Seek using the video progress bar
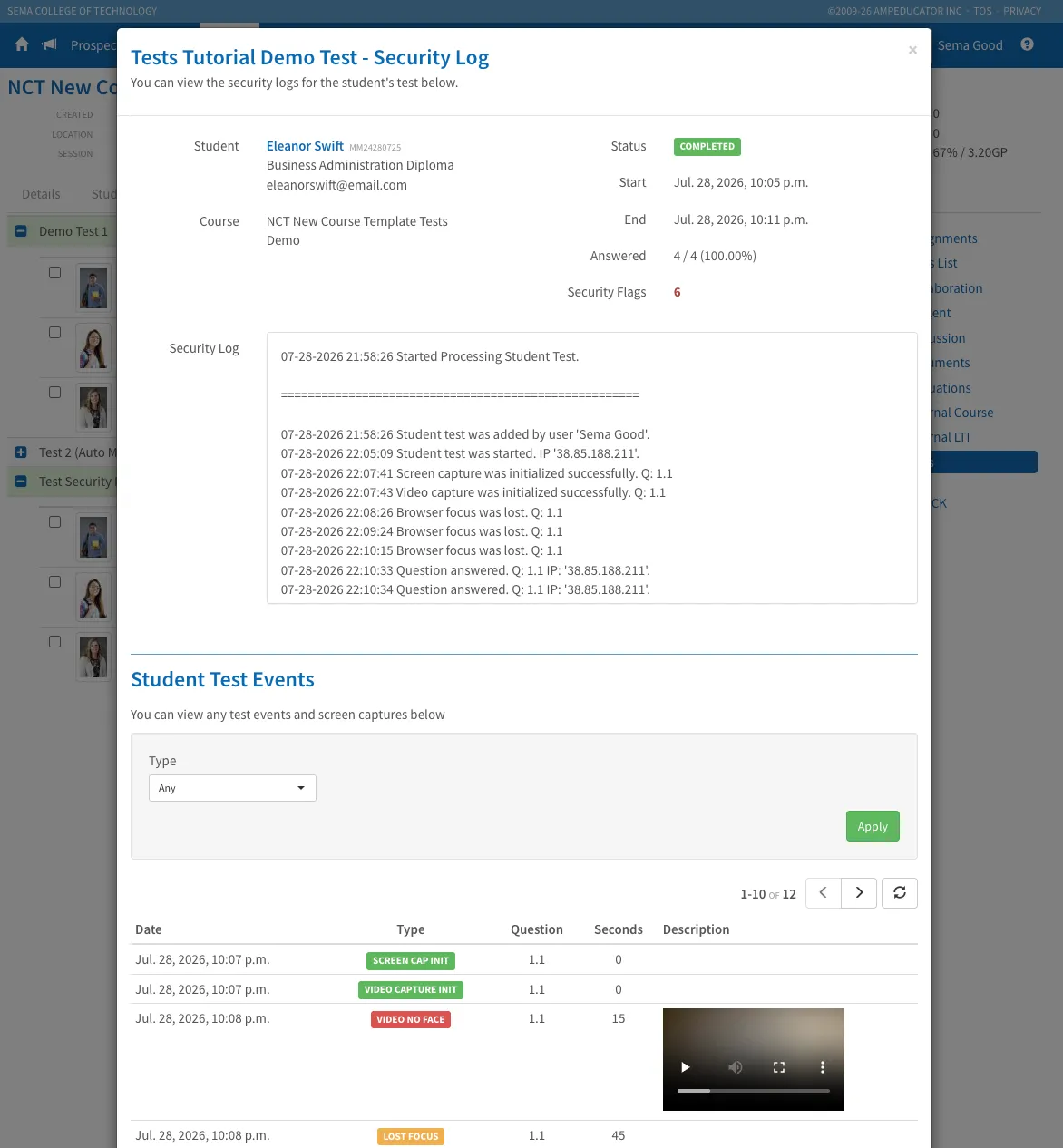Screen dimensions: 1063x1148 click(x=754, y=1091)
